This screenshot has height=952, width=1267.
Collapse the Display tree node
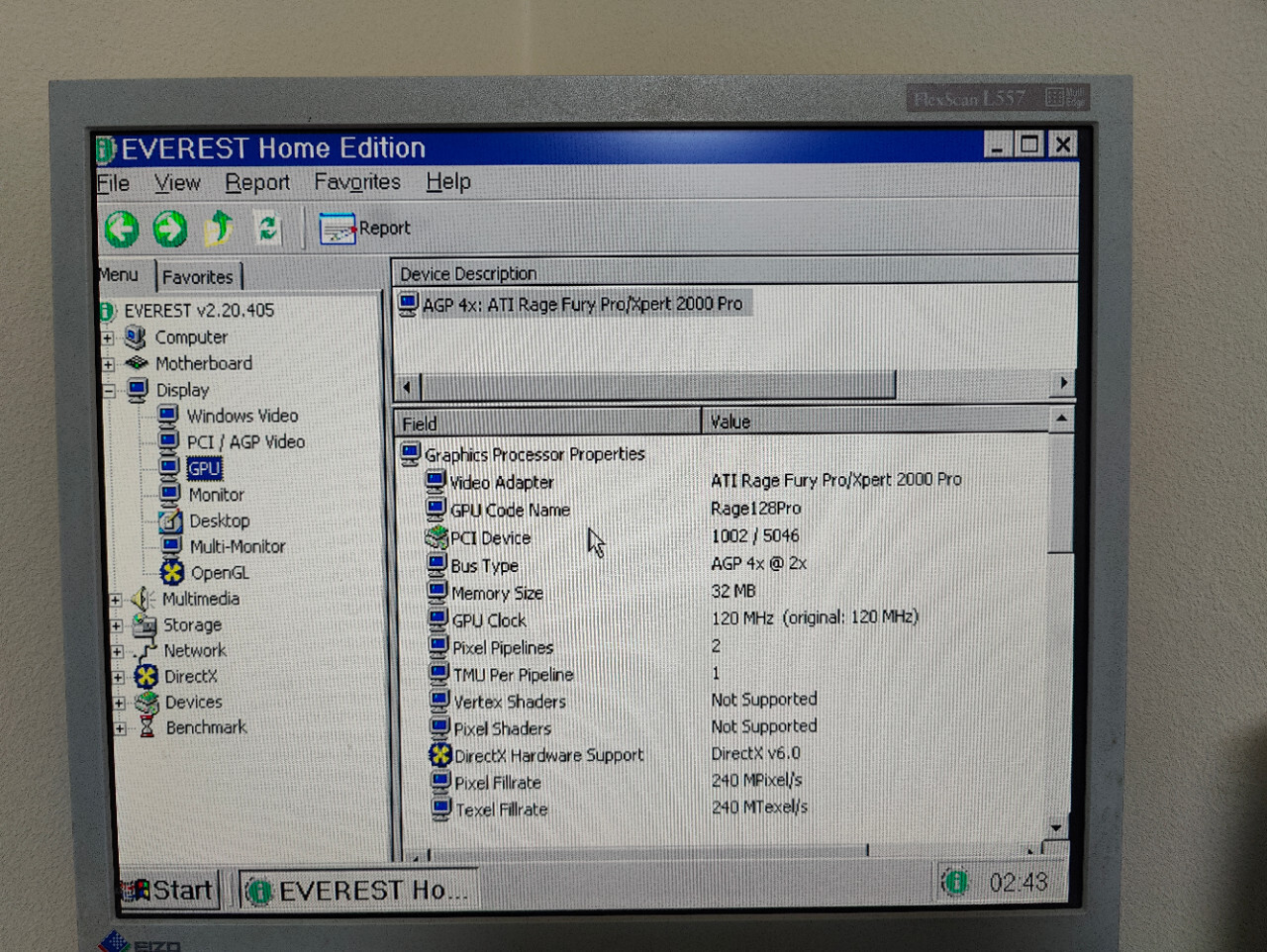tap(109, 391)
